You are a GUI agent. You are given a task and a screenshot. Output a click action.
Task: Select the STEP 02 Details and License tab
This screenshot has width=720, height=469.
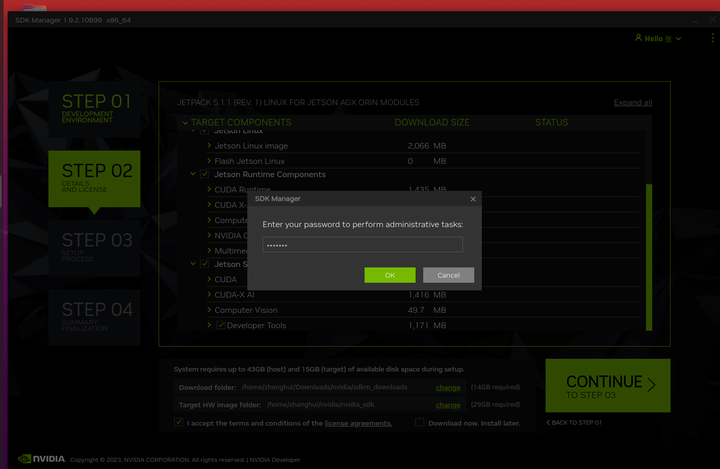[x=94, y=179]
